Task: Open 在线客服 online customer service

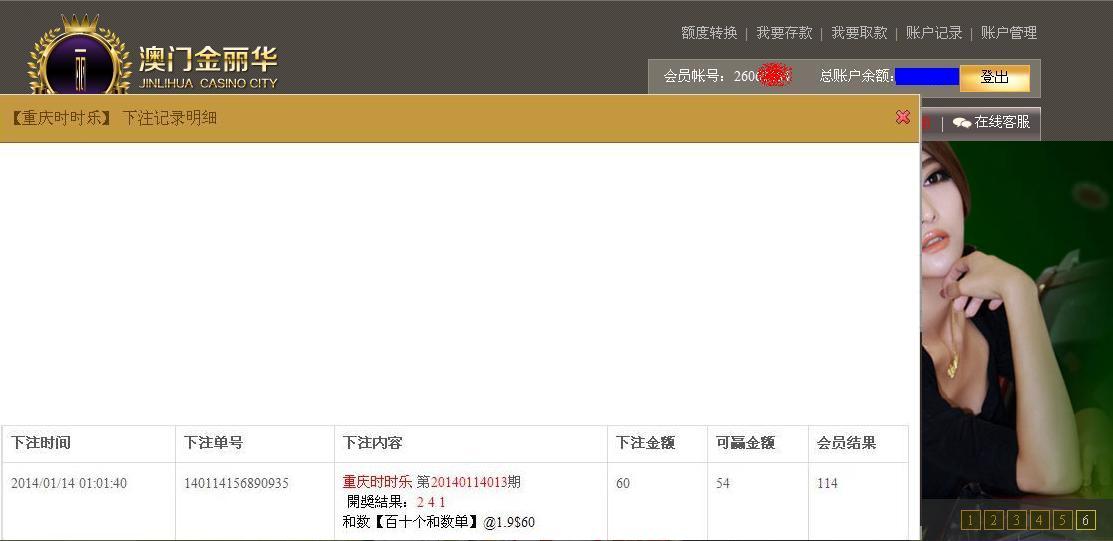Action: point(1002,122)
